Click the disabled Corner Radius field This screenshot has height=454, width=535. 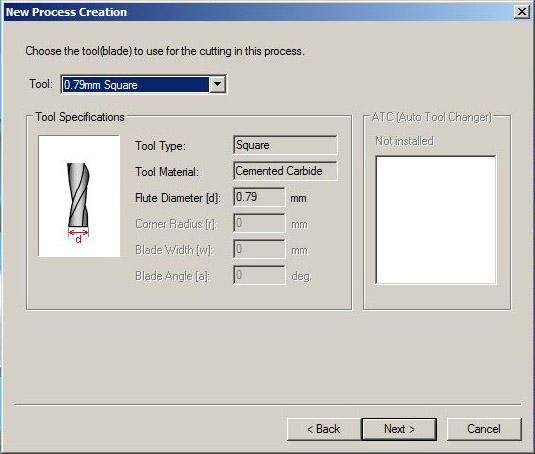coord(259,223)
